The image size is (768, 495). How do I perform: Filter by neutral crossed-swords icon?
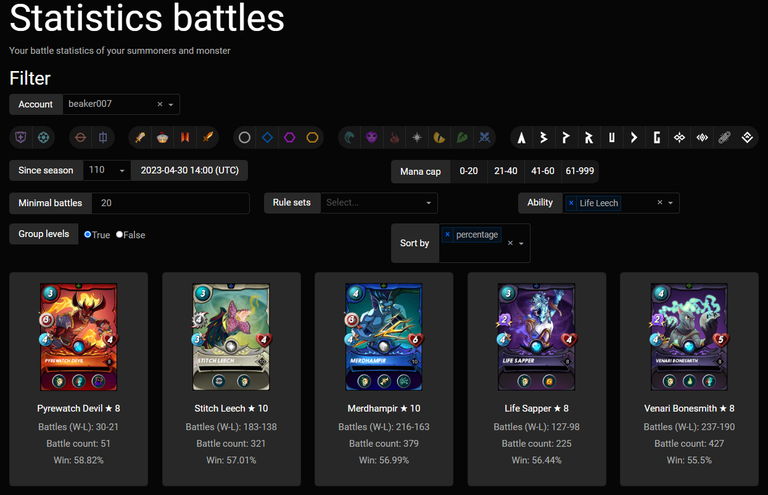484,138
